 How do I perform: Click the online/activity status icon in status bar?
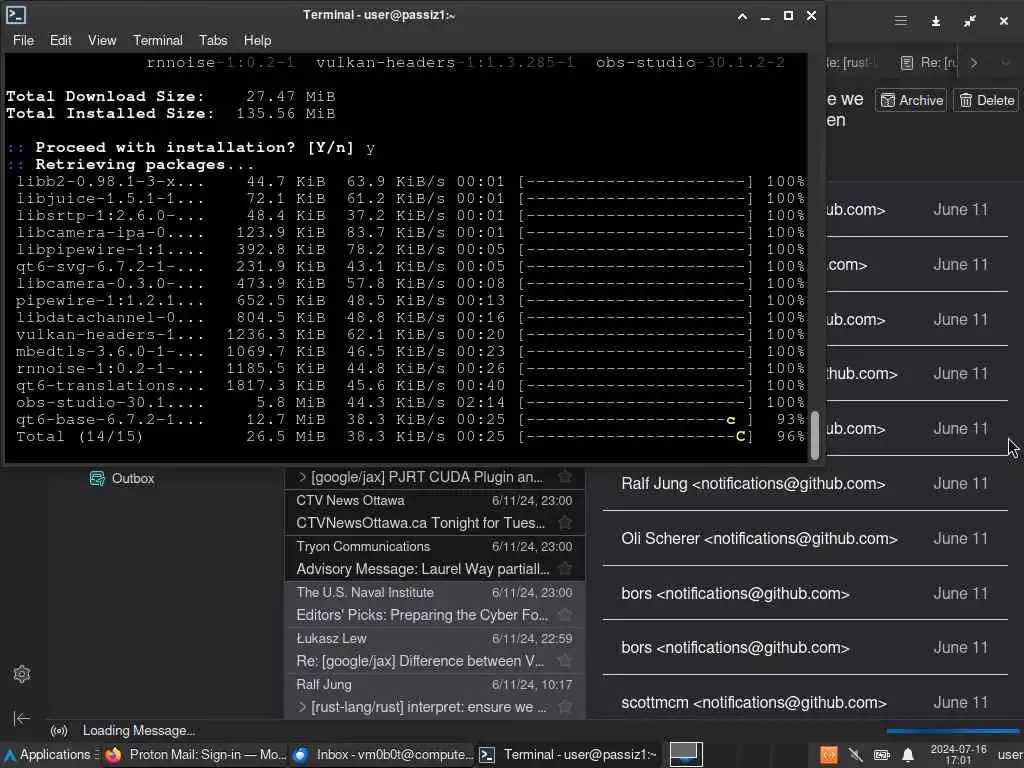pos(59,731)
